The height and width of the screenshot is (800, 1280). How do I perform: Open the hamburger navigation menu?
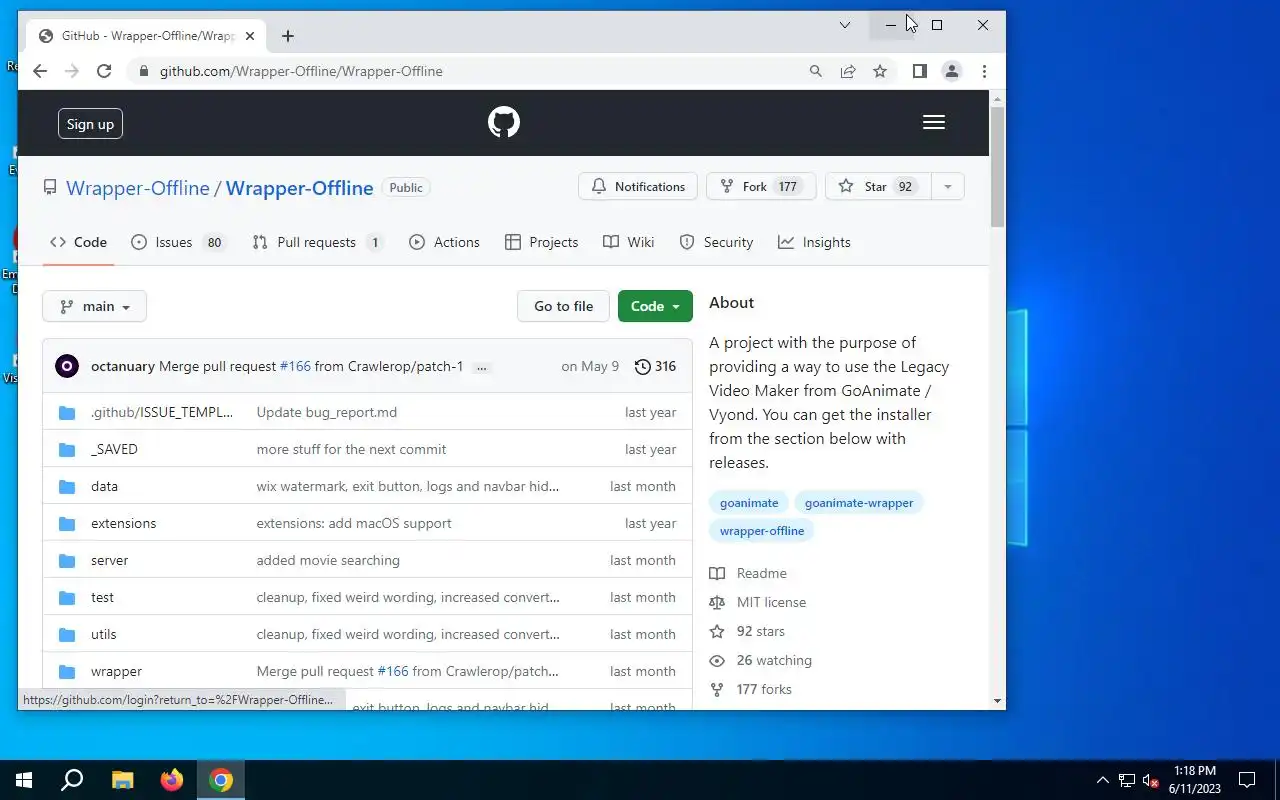[934, 122]
